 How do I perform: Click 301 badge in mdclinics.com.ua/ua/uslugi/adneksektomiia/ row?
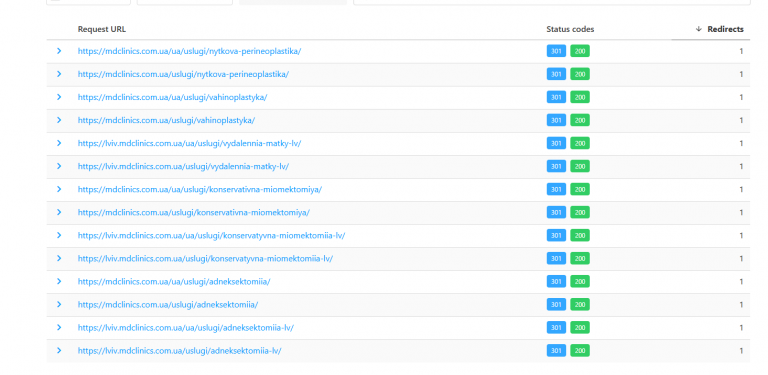[556, 281]
